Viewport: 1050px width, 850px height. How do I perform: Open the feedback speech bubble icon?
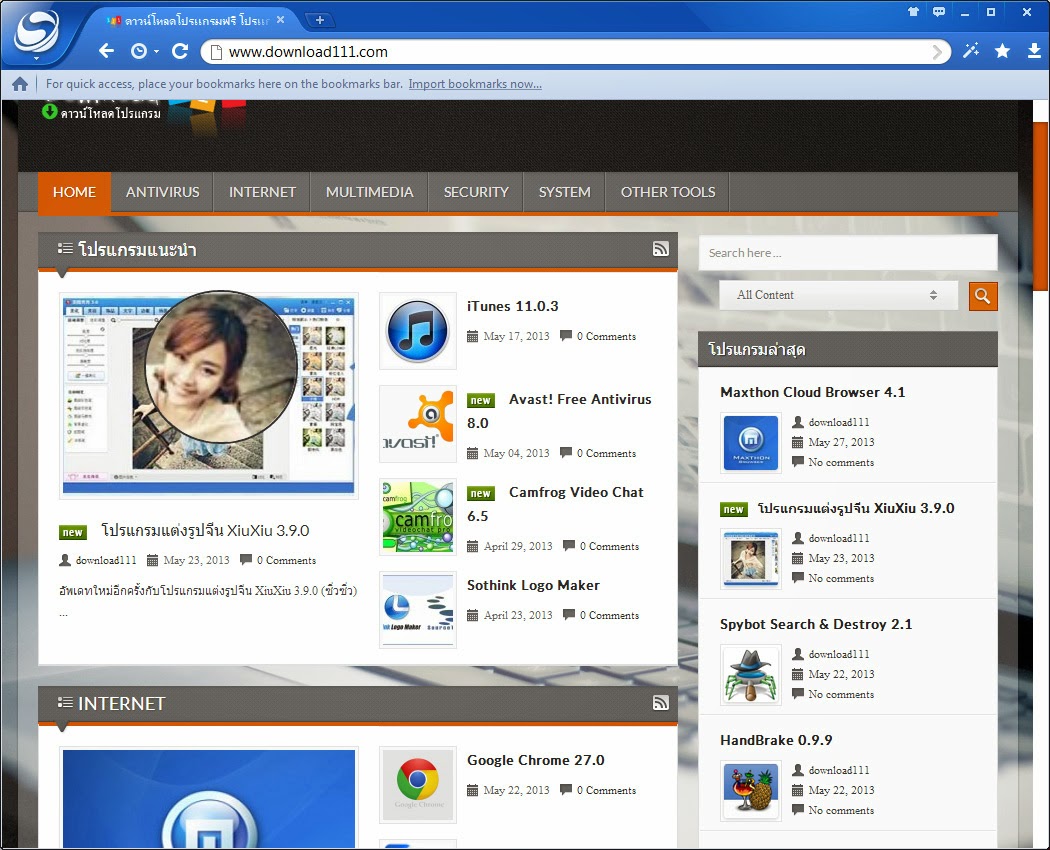[939, 11]
